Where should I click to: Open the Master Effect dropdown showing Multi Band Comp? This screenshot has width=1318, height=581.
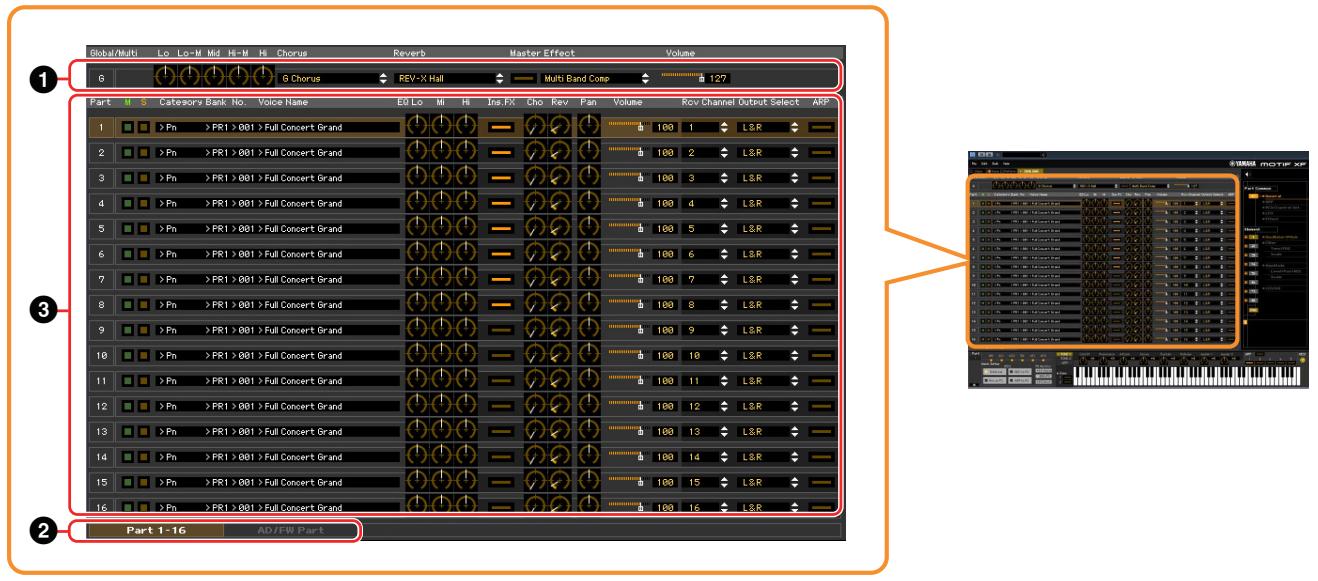click(597, 77)
